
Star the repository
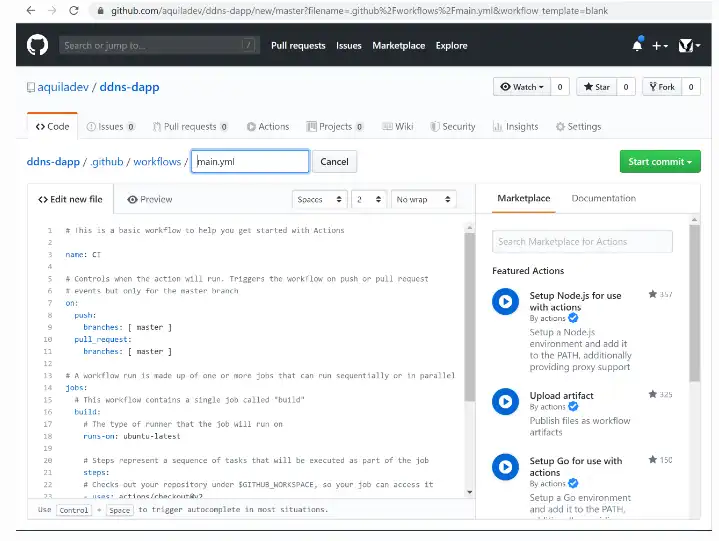pos(597,87)
